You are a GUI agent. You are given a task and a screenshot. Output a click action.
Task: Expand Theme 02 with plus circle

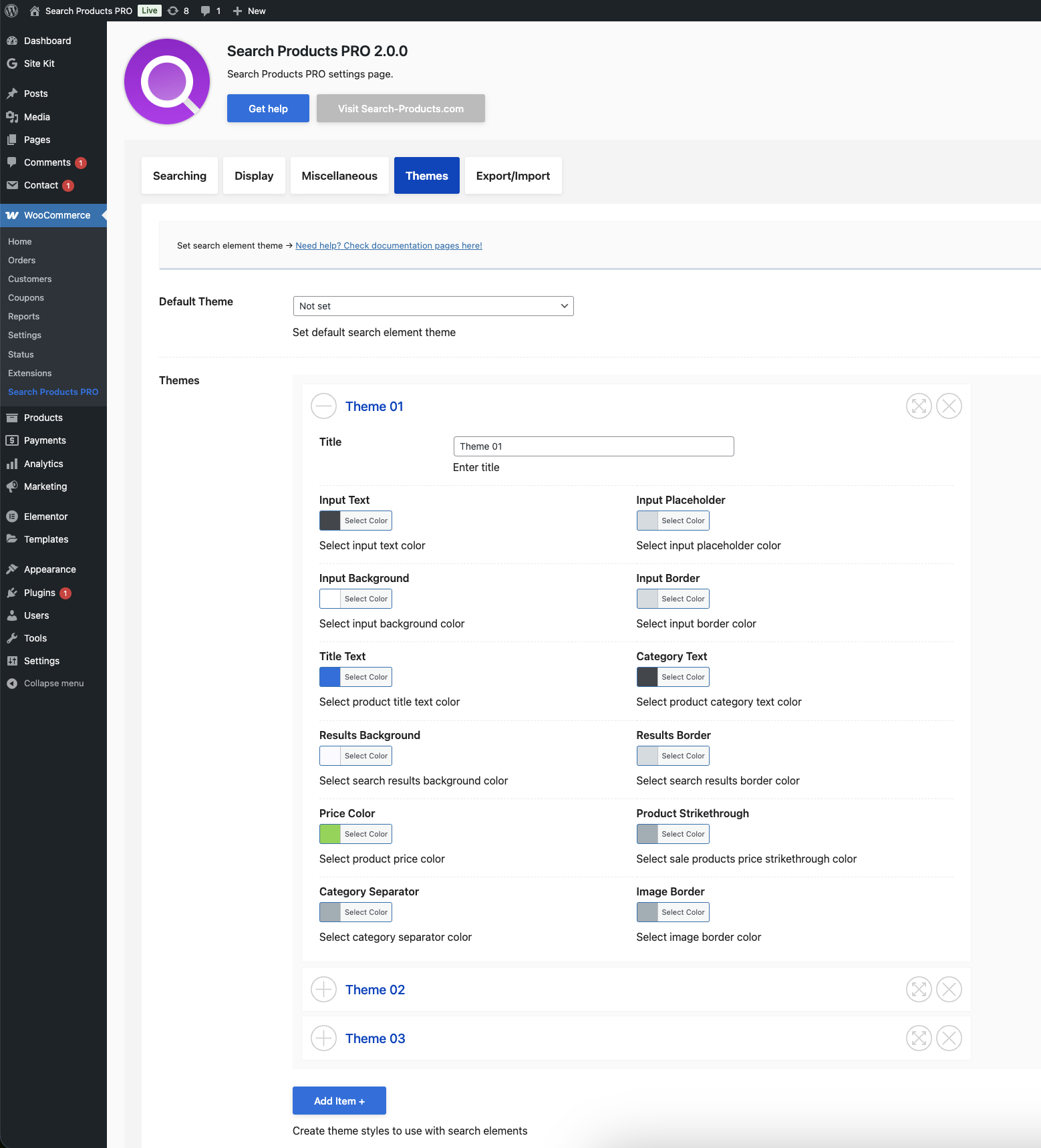click(x=324, y=989)
